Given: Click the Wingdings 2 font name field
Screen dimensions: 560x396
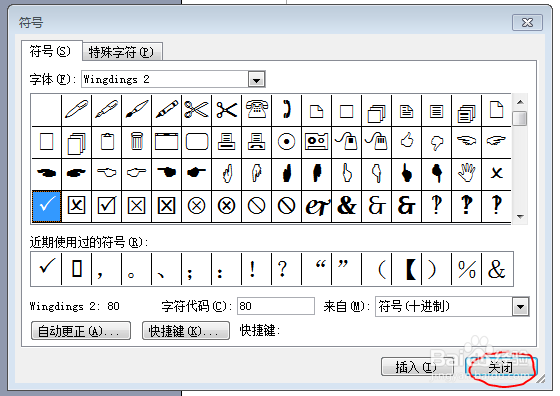Looking at the screenshot, I should pyautogui.click(x=165, y=79).
